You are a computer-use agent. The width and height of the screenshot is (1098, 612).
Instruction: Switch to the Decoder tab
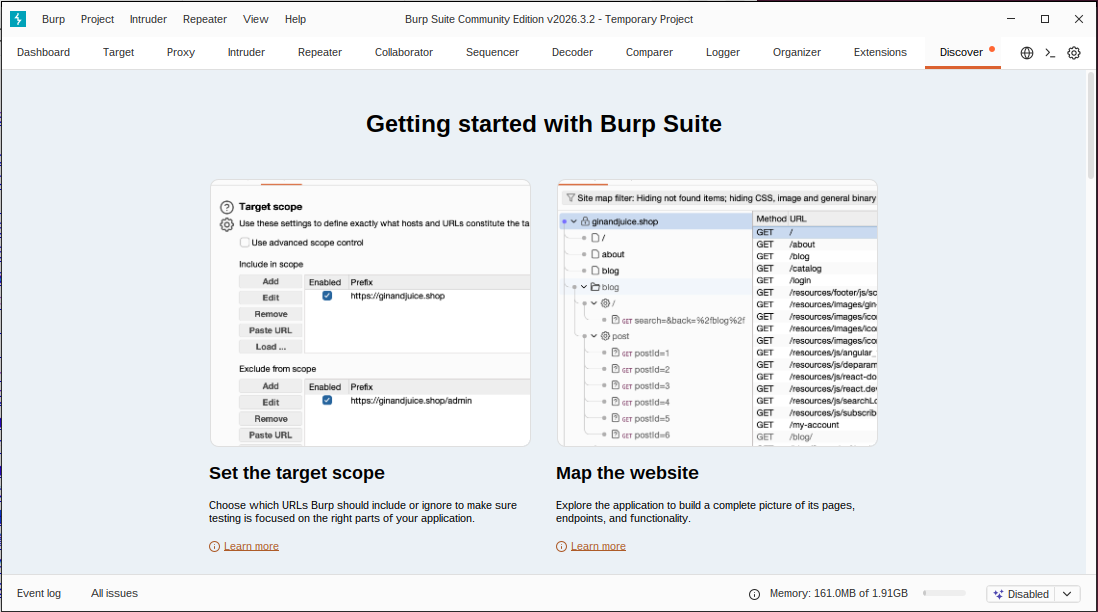(572, 53)
